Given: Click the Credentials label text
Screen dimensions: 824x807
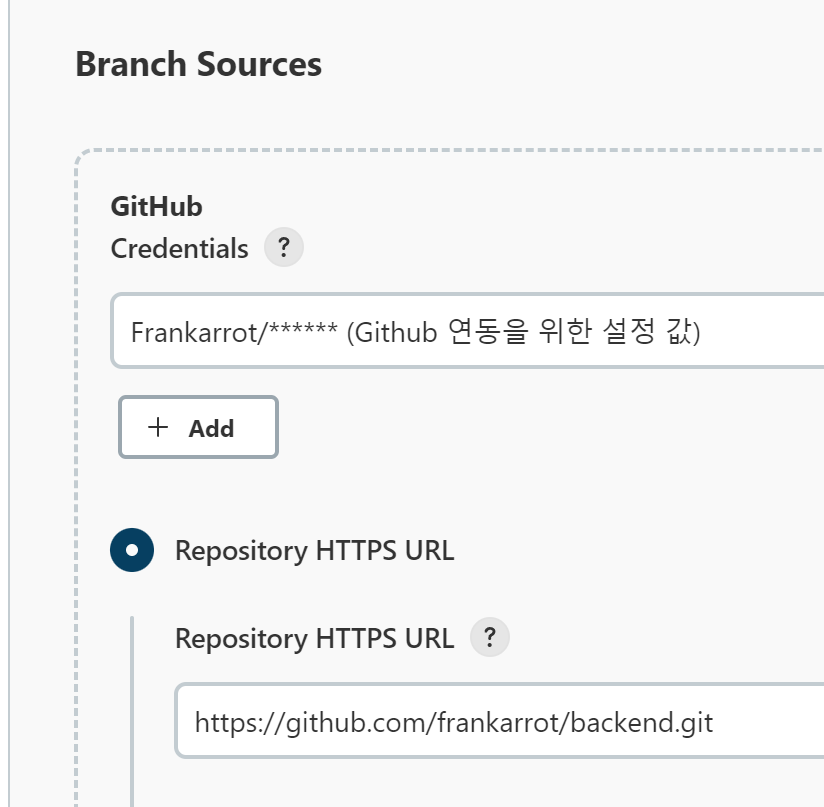Looking at the screenshot, I should coord(179,249).
